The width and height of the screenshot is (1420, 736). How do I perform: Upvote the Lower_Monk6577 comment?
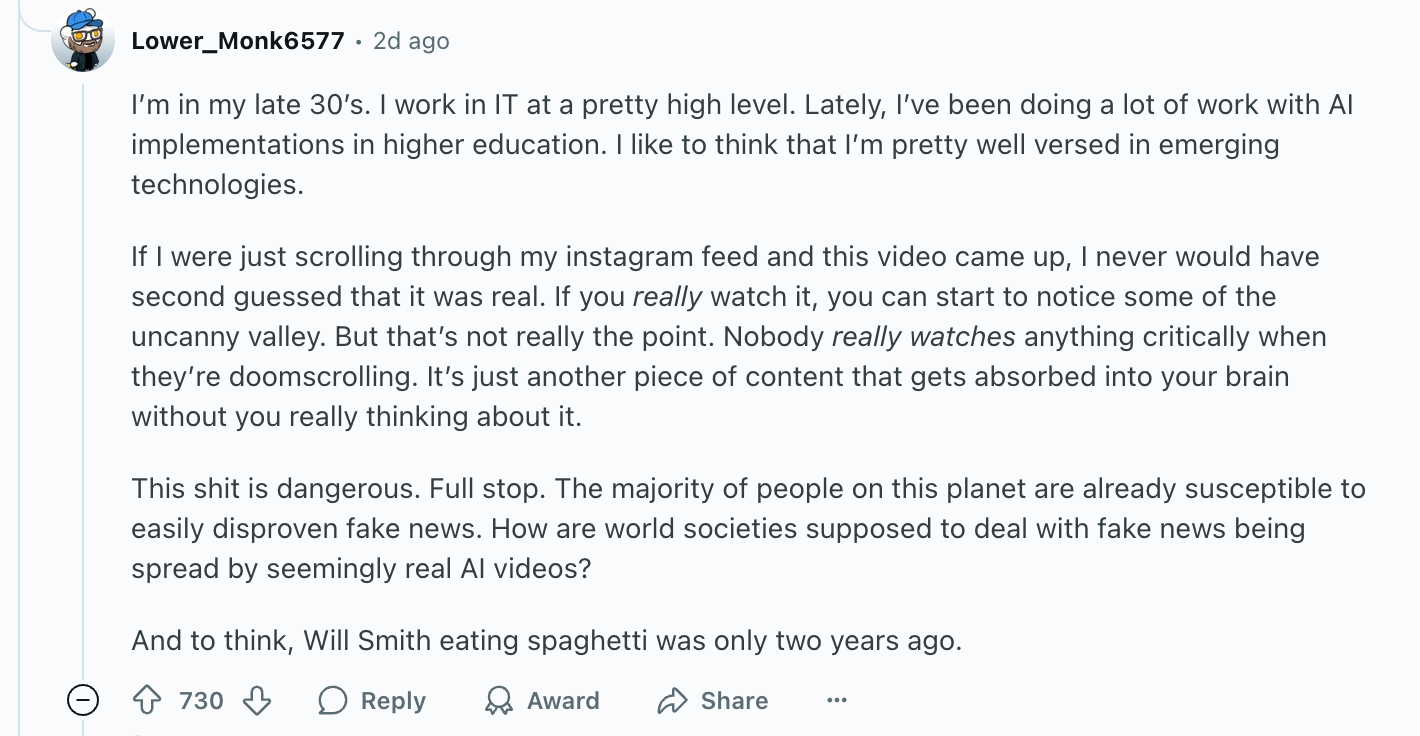[x=147, y=701]
